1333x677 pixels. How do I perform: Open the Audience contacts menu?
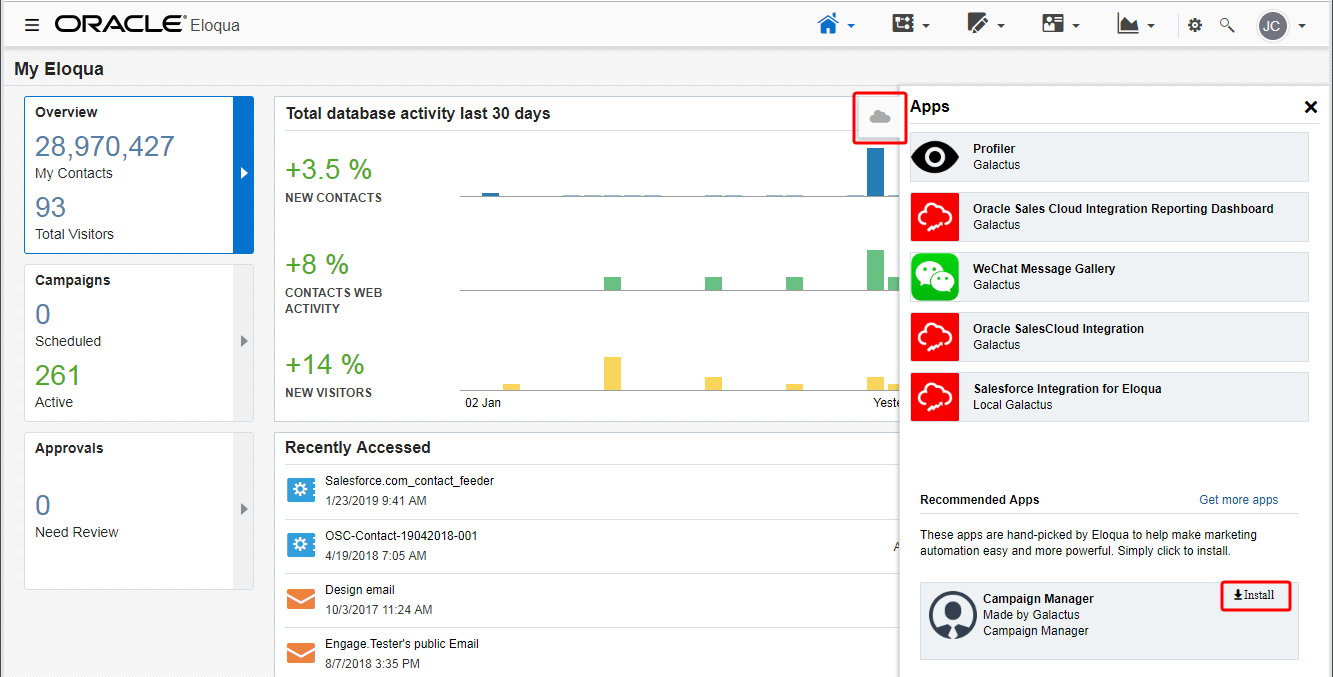pos(1061,25)
